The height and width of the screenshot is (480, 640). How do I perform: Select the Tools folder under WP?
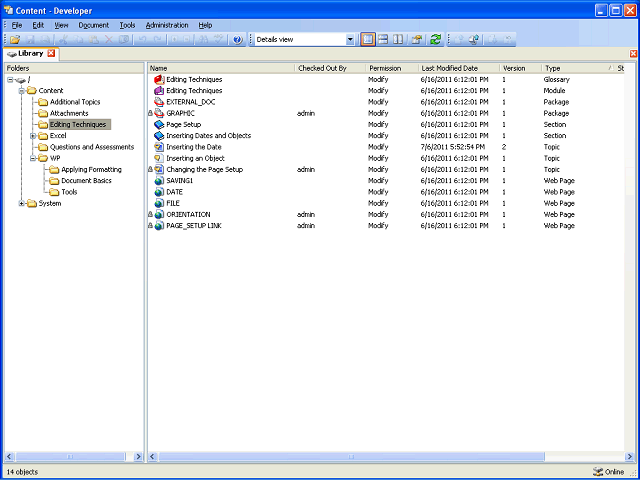[69, 192]
